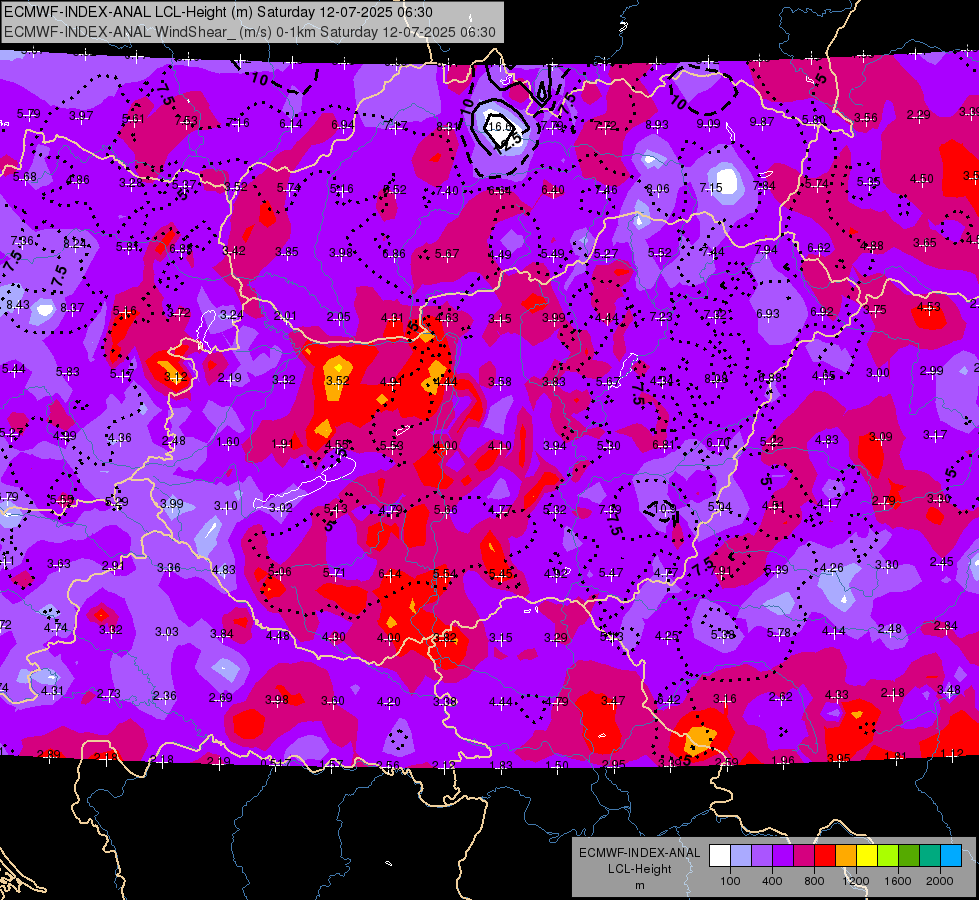Click the legend label LCL-Height
The width and height of the screenshot is (979, 900).
[639, 869]
